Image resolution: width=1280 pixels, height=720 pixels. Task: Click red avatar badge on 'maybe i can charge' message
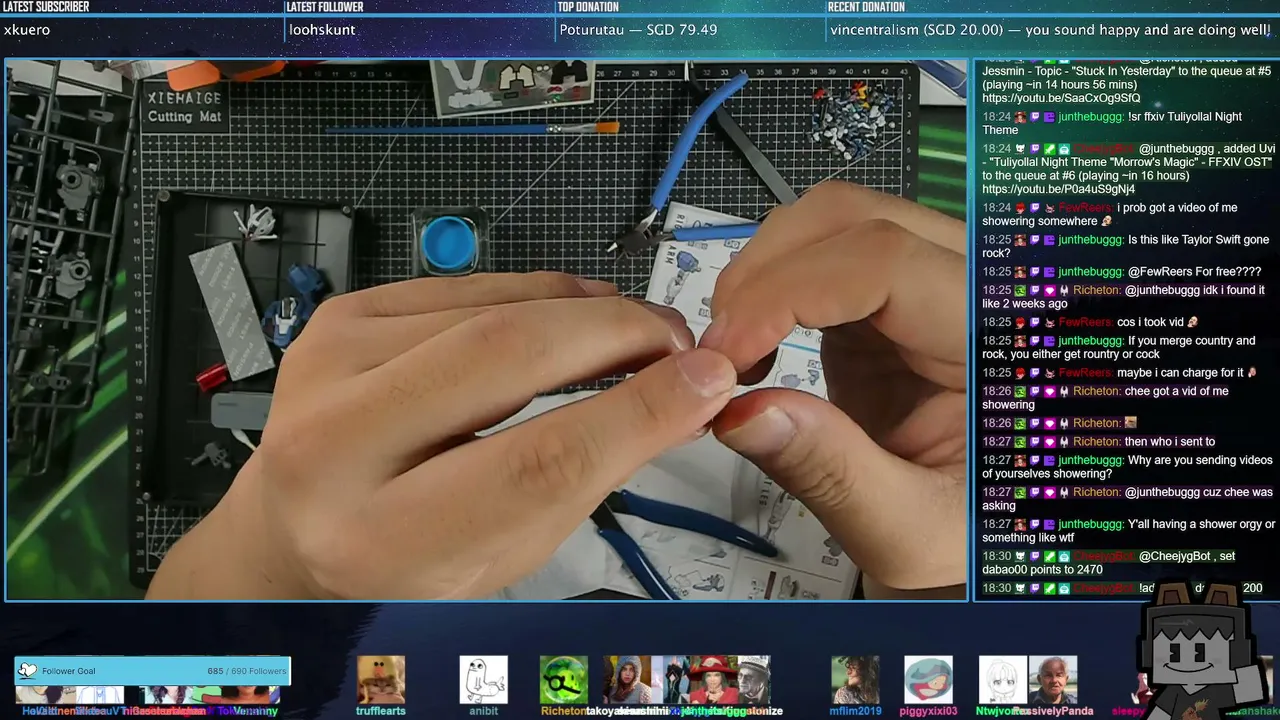pos(1020,372)
